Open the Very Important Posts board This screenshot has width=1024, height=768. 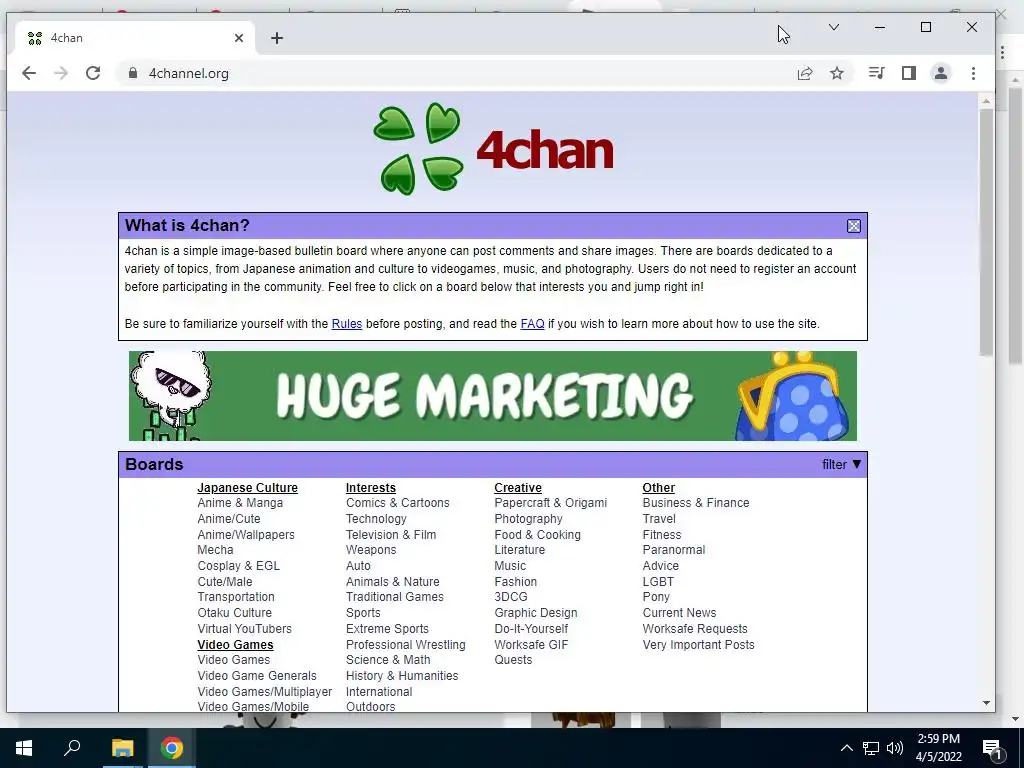[699, 644]
